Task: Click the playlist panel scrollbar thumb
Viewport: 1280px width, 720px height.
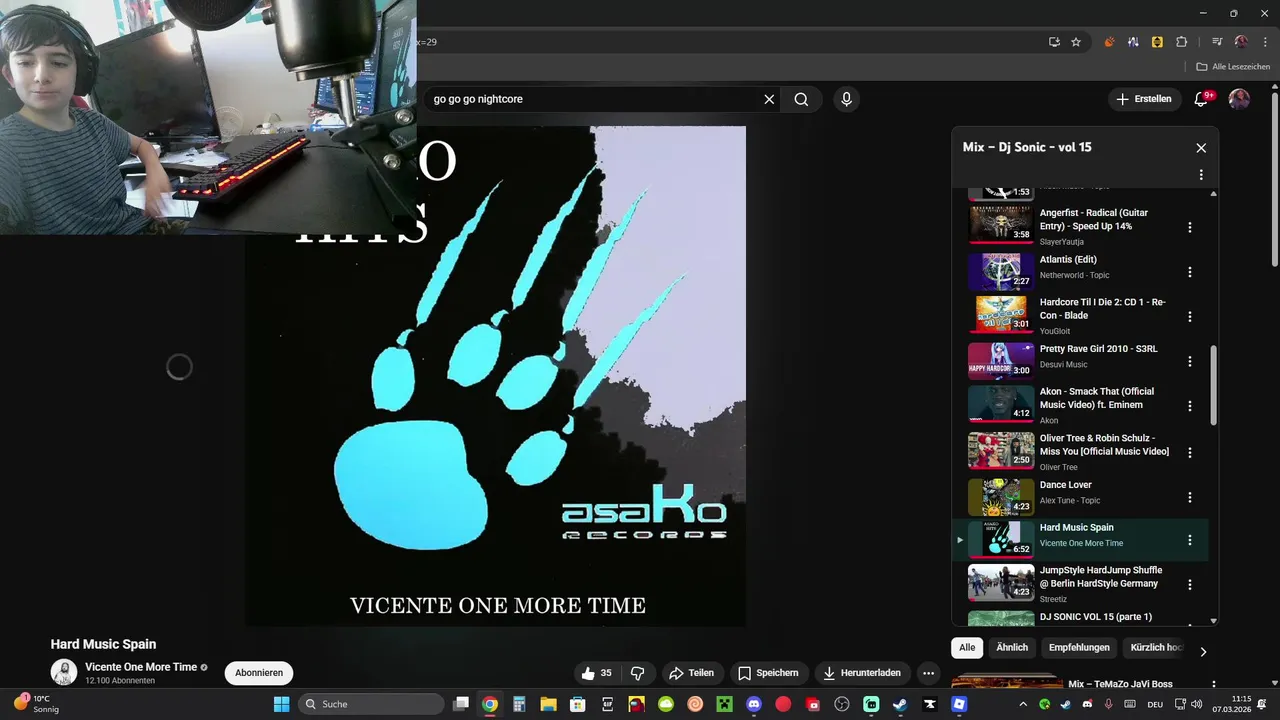Action: pyautogui.click(x=1214, y=386)
